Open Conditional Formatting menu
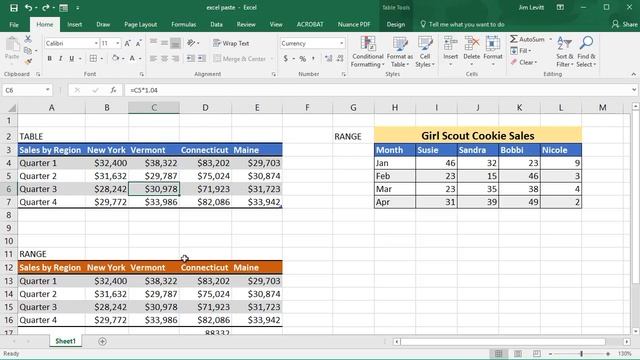The width and height of the screenshot is (640, 360). 368,52
